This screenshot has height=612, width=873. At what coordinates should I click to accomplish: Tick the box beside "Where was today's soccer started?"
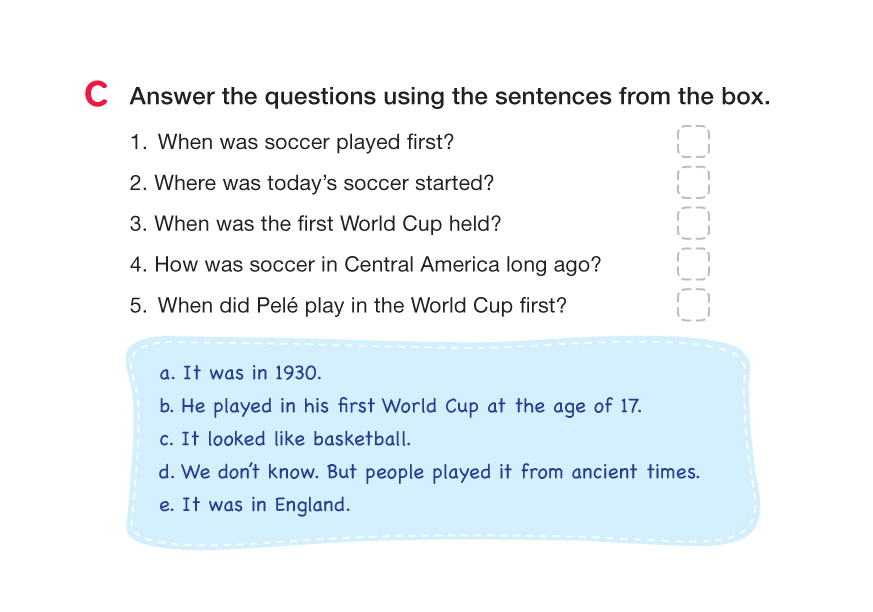(693, 183)
